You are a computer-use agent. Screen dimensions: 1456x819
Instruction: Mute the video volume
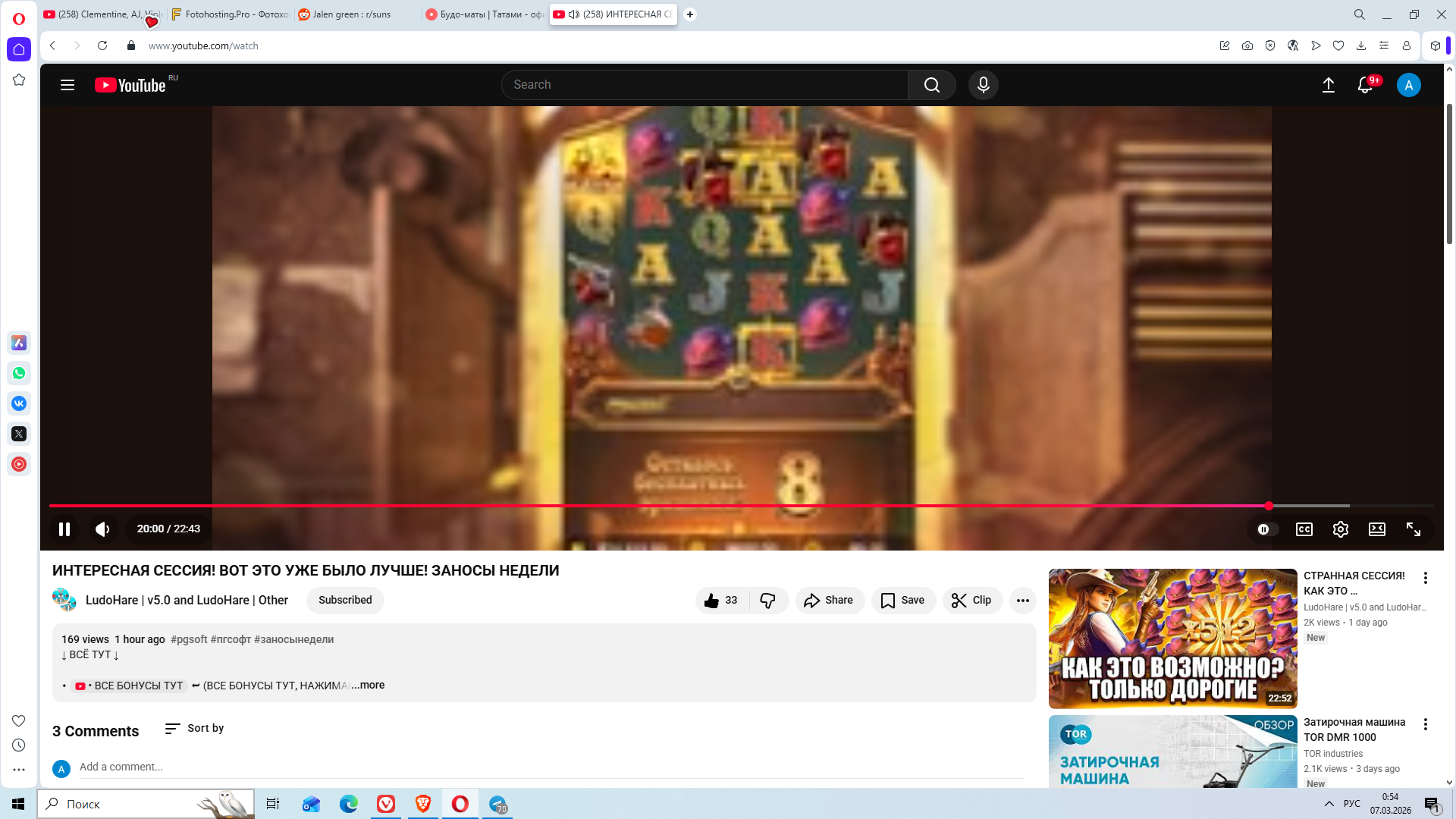click(102, 529)
